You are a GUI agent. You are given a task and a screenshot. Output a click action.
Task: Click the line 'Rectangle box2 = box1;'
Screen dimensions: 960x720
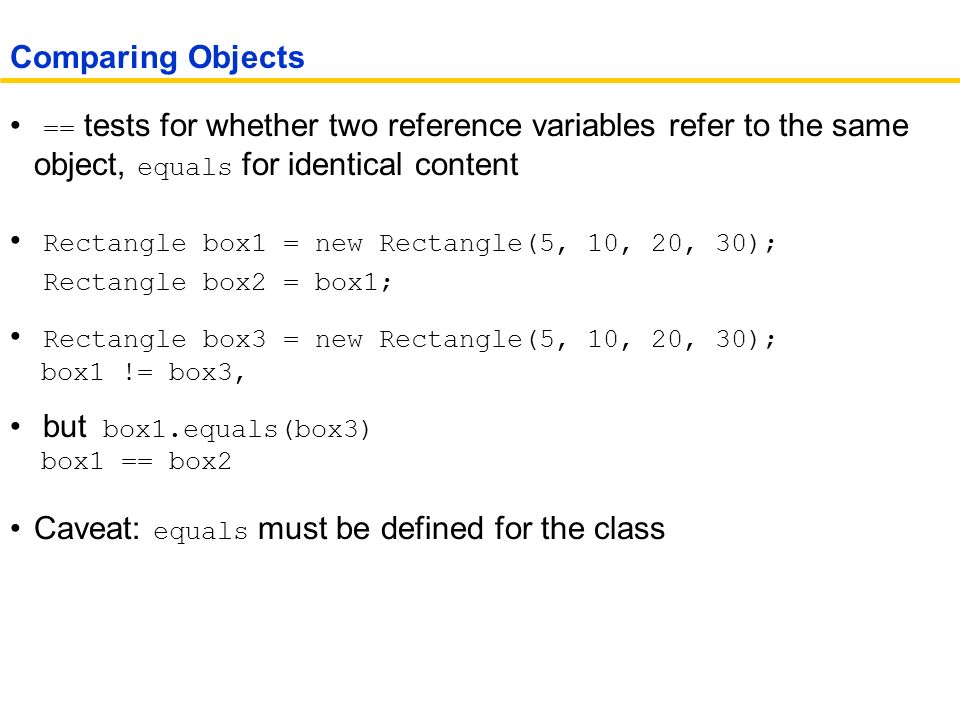(x=217, y=282)
